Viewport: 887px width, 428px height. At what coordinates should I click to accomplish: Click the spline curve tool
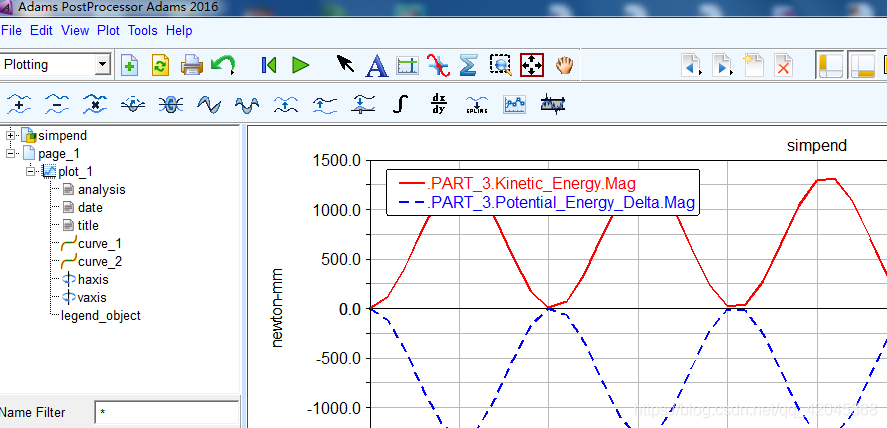click(x=477, y=103)
